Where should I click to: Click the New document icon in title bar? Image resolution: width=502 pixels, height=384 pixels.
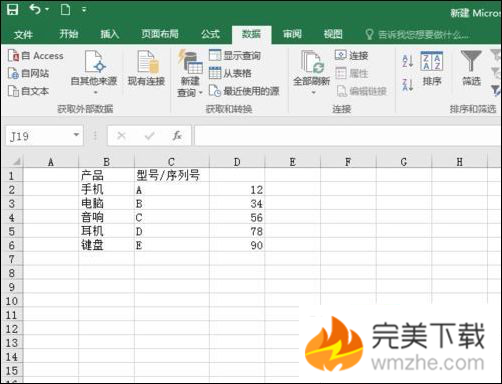(x=65, y=9)
